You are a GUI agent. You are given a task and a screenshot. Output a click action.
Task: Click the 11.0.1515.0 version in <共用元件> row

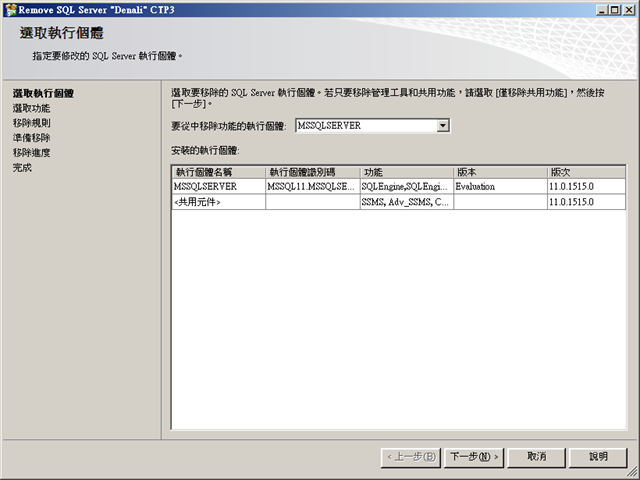pos(586,202)
